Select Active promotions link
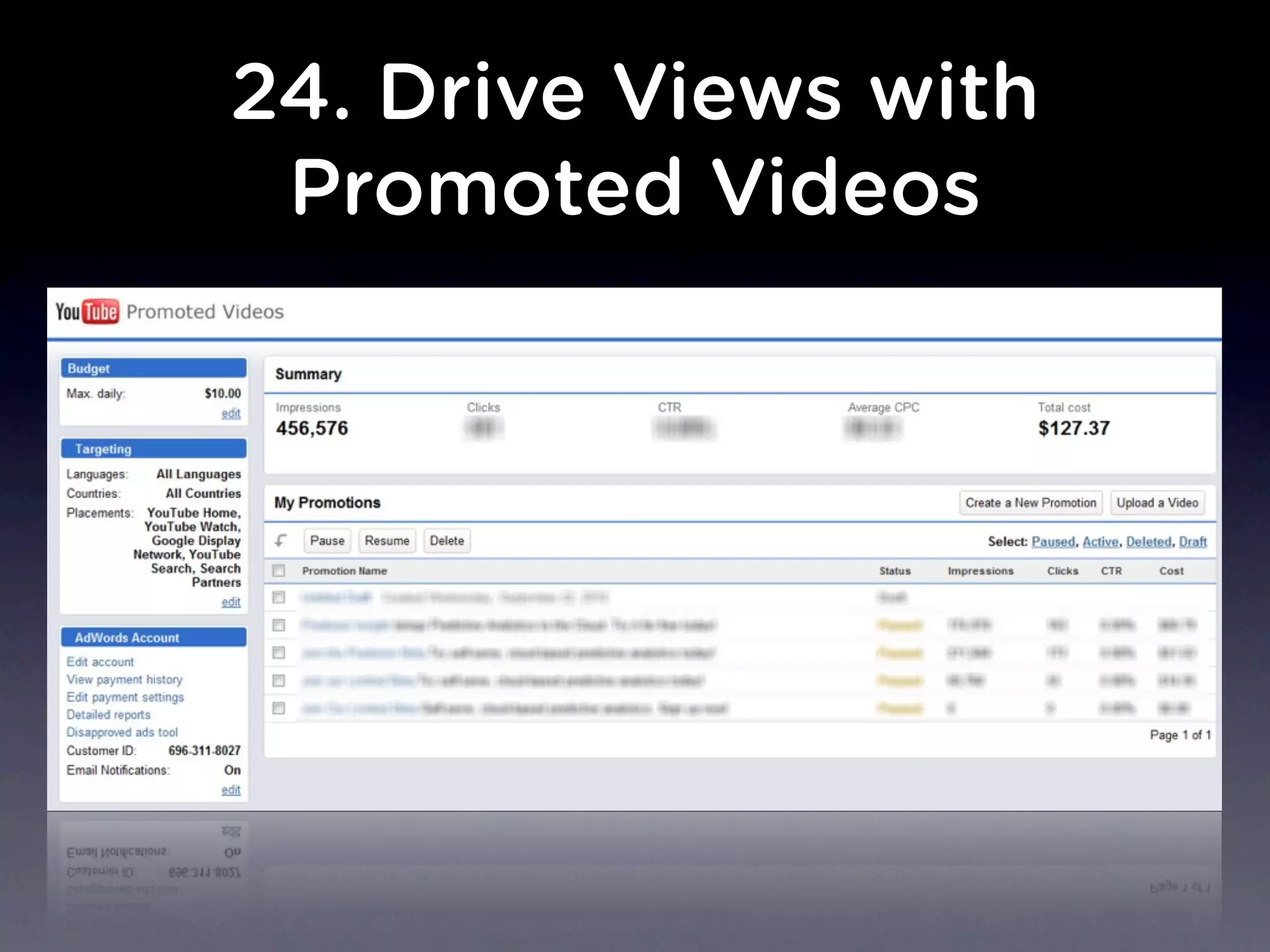Screen dimensions: 1270x952 point(1101,542)
